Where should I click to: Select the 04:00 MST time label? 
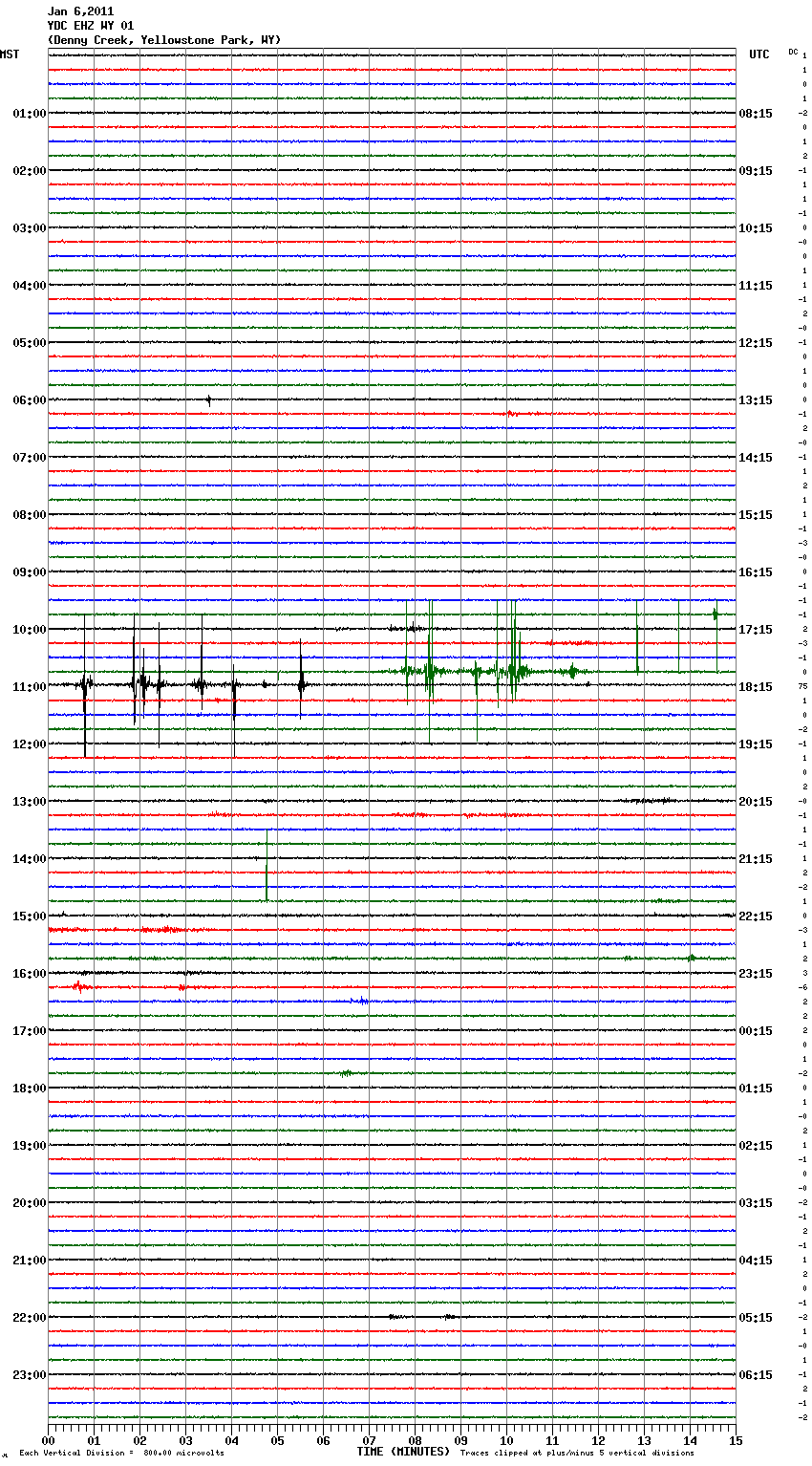point(30,286)
